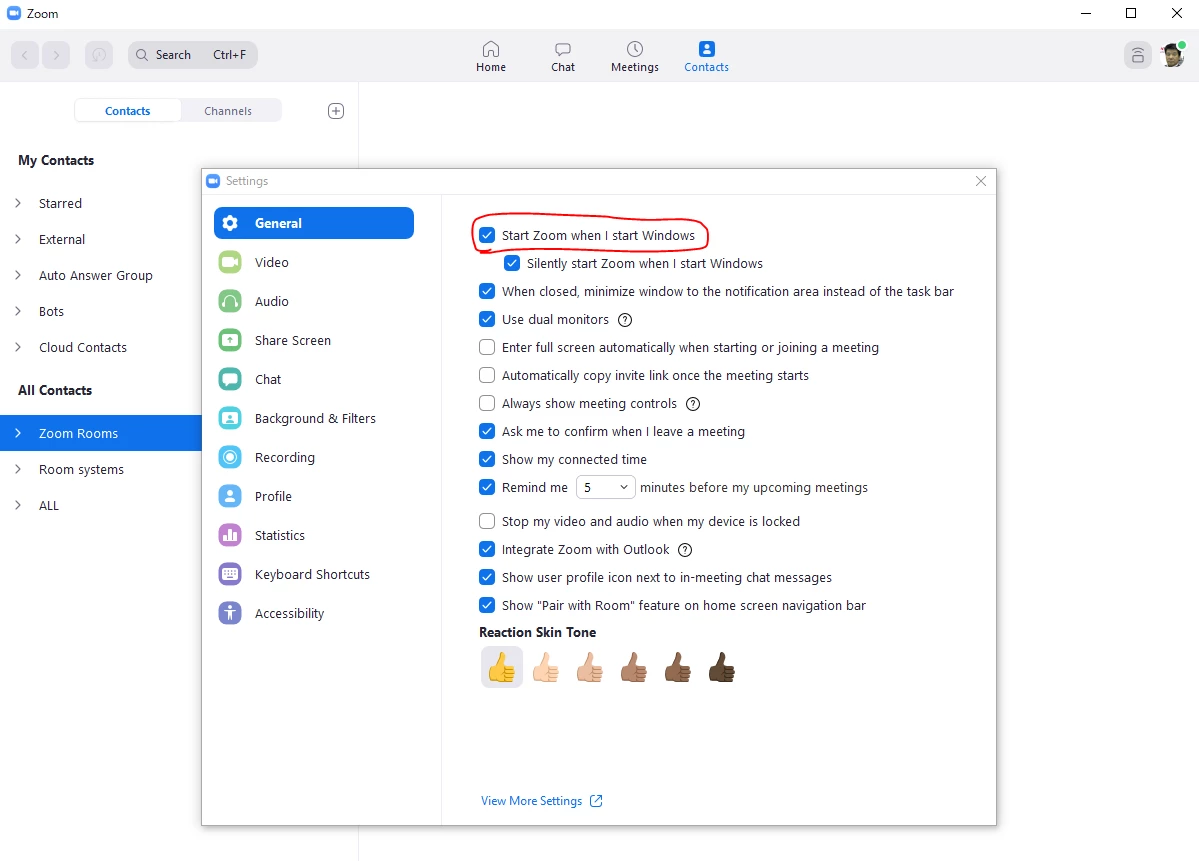Click external link icon by View More Settings
This screenshot has width=1199, height=861.
(596, 801)
